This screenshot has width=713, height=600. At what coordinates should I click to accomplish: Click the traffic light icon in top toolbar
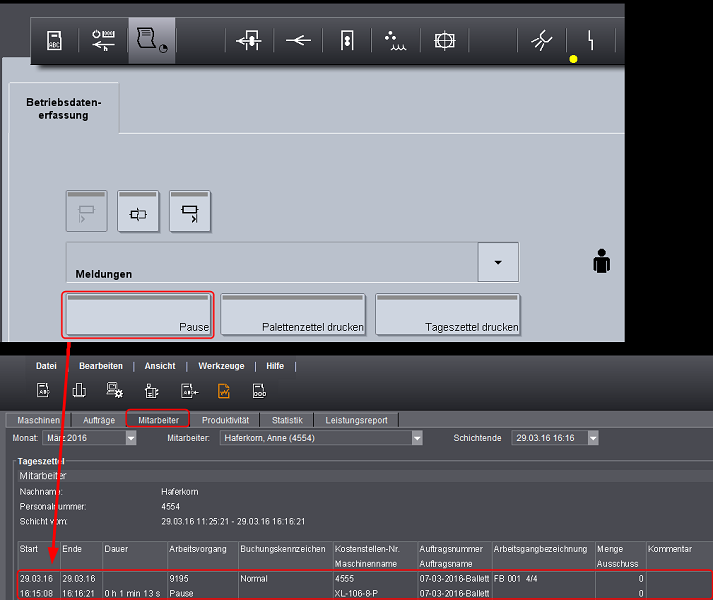(346, 41)
